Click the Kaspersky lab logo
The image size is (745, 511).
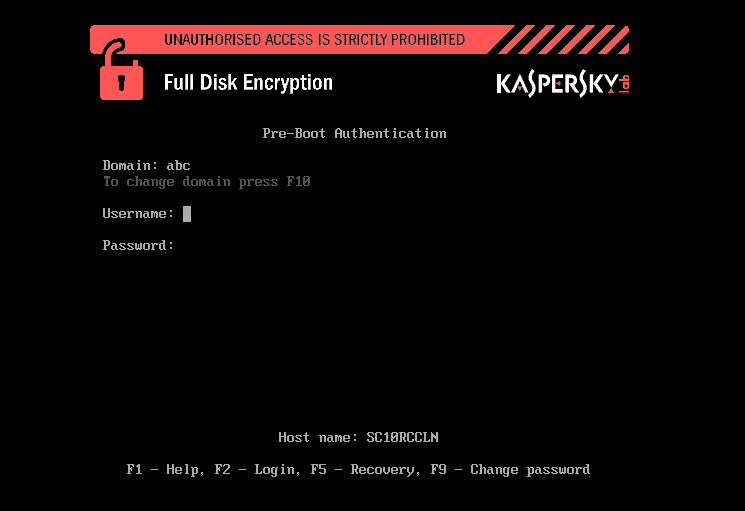(x=563, y=85)
